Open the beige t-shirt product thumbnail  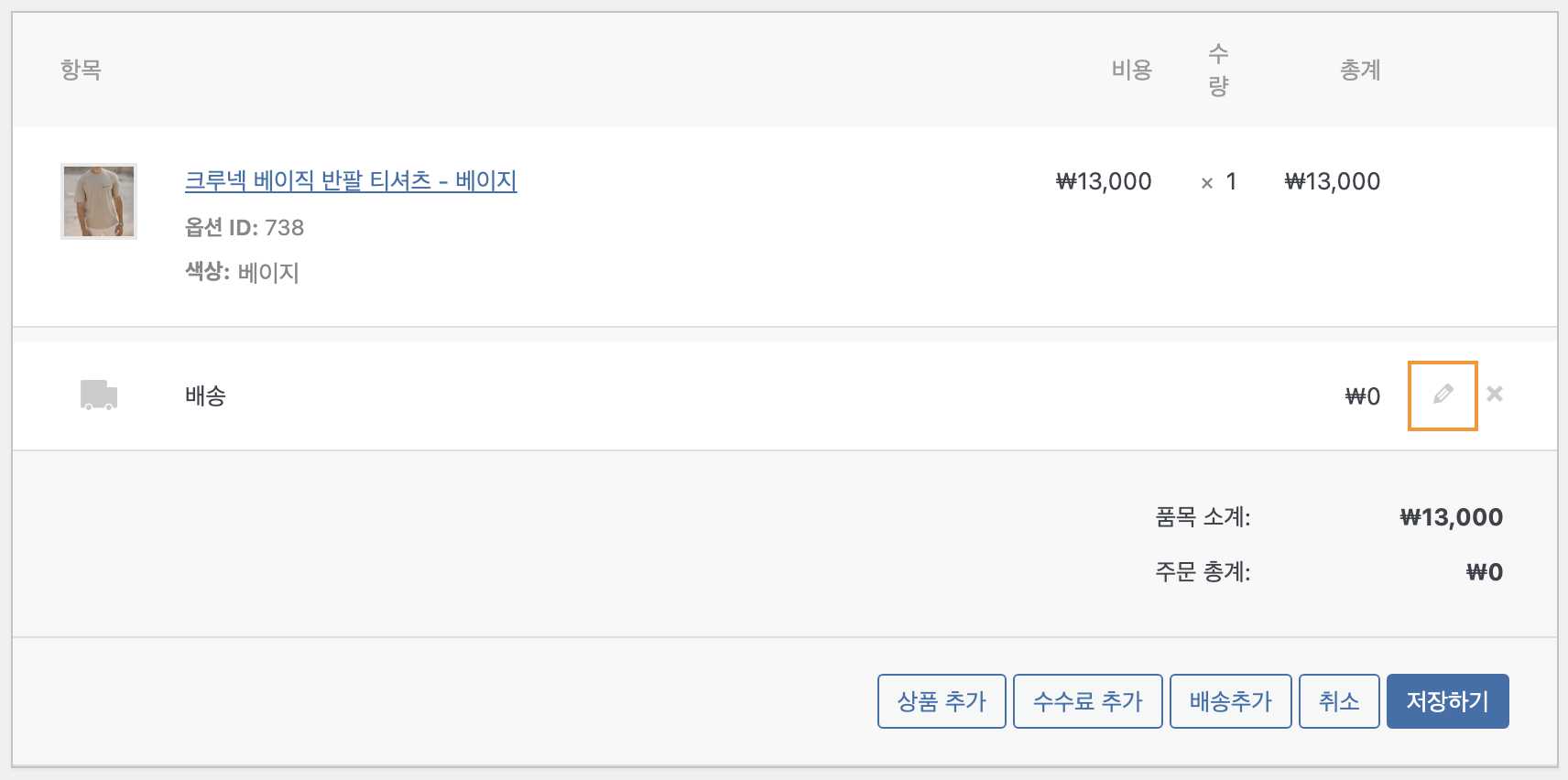(x=99, y=201)
